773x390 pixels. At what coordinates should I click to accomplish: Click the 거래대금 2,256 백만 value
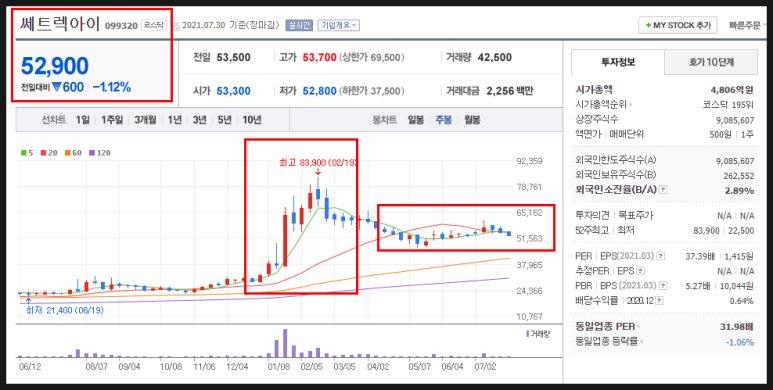point(510,91)
